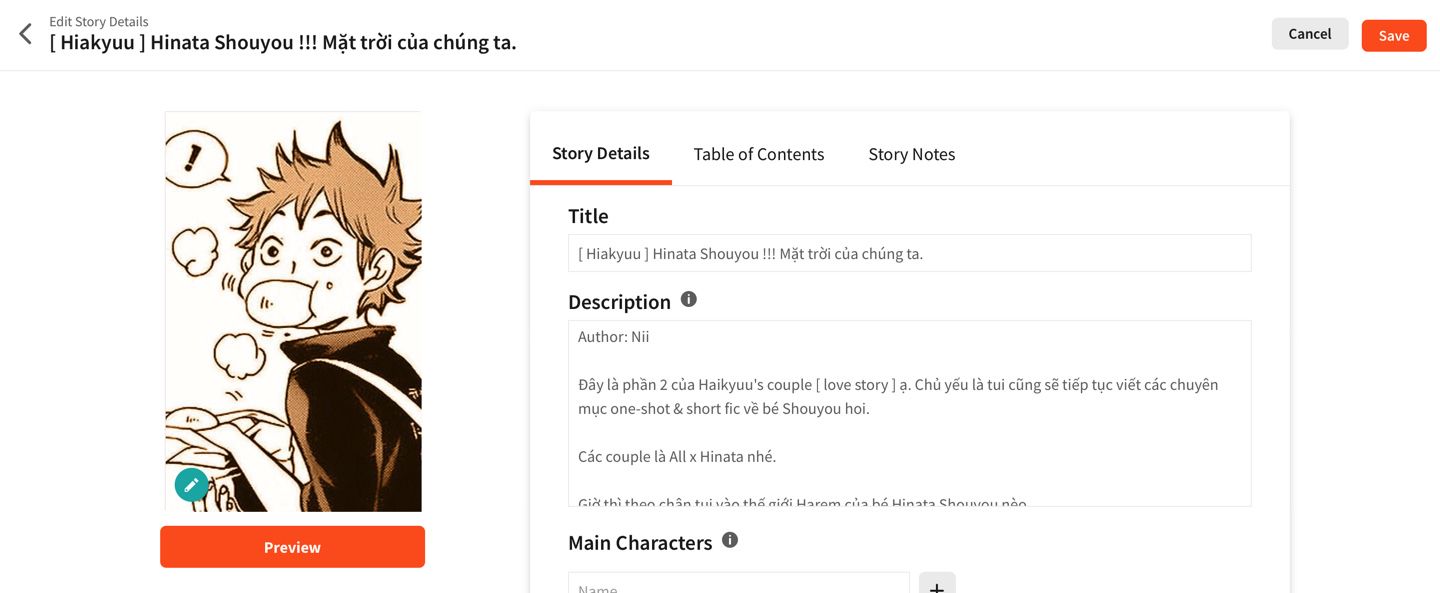Open the Table of Contents tab
This screenshot has width=1440, height=593.
coord(759,154)
